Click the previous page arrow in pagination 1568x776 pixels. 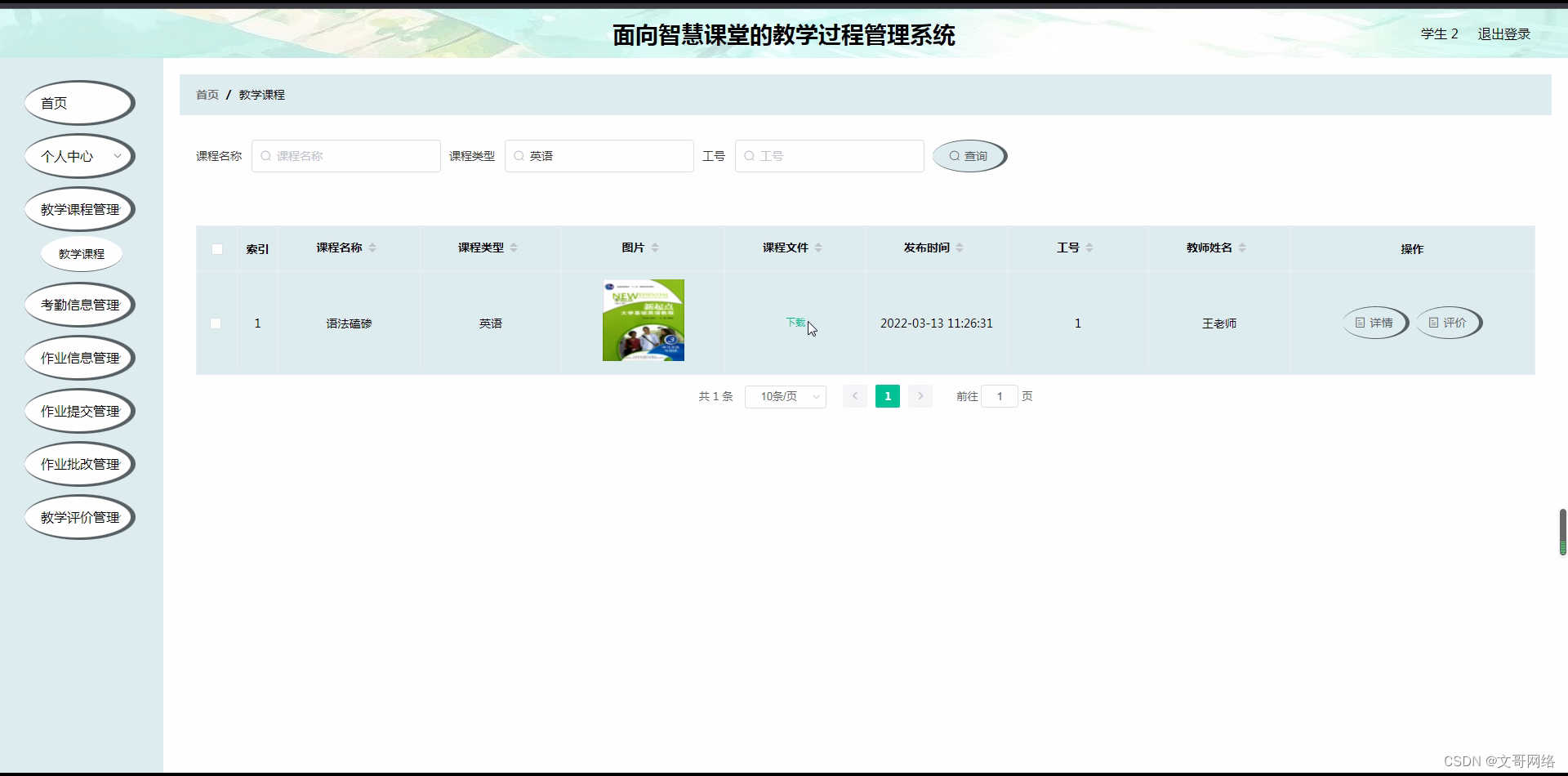[x=854, y=396]
